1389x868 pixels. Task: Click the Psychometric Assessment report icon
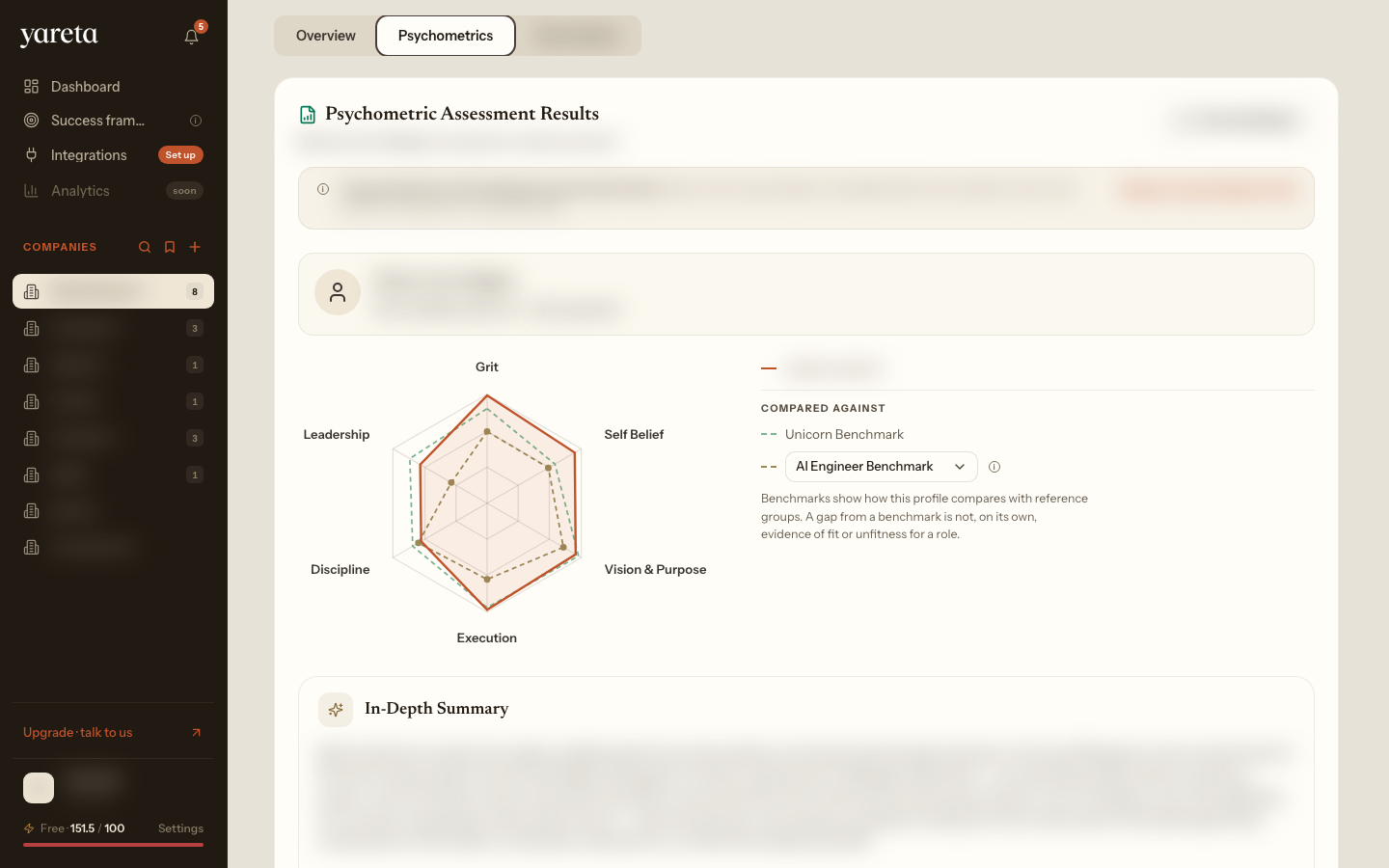coord(308,115)
